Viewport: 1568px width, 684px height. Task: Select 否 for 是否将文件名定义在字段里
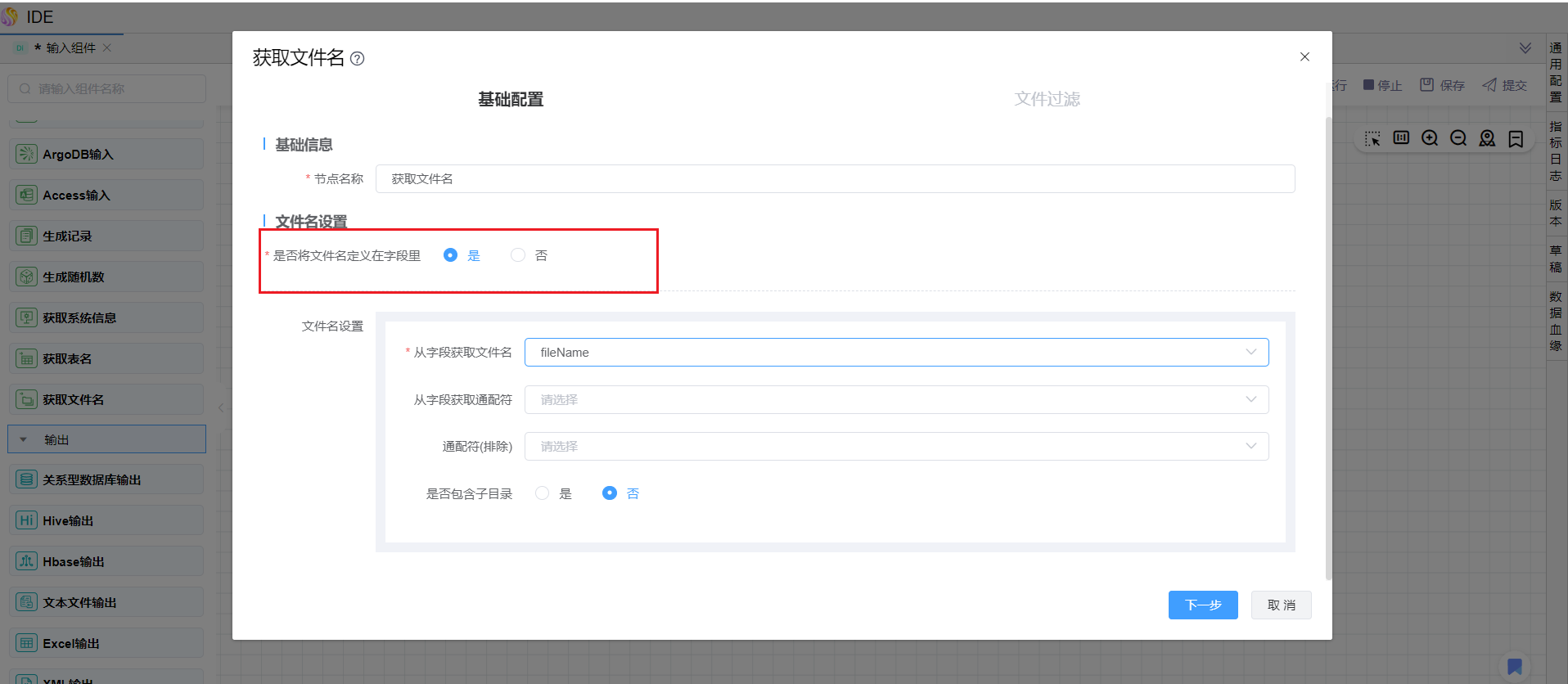pos(518,255)
